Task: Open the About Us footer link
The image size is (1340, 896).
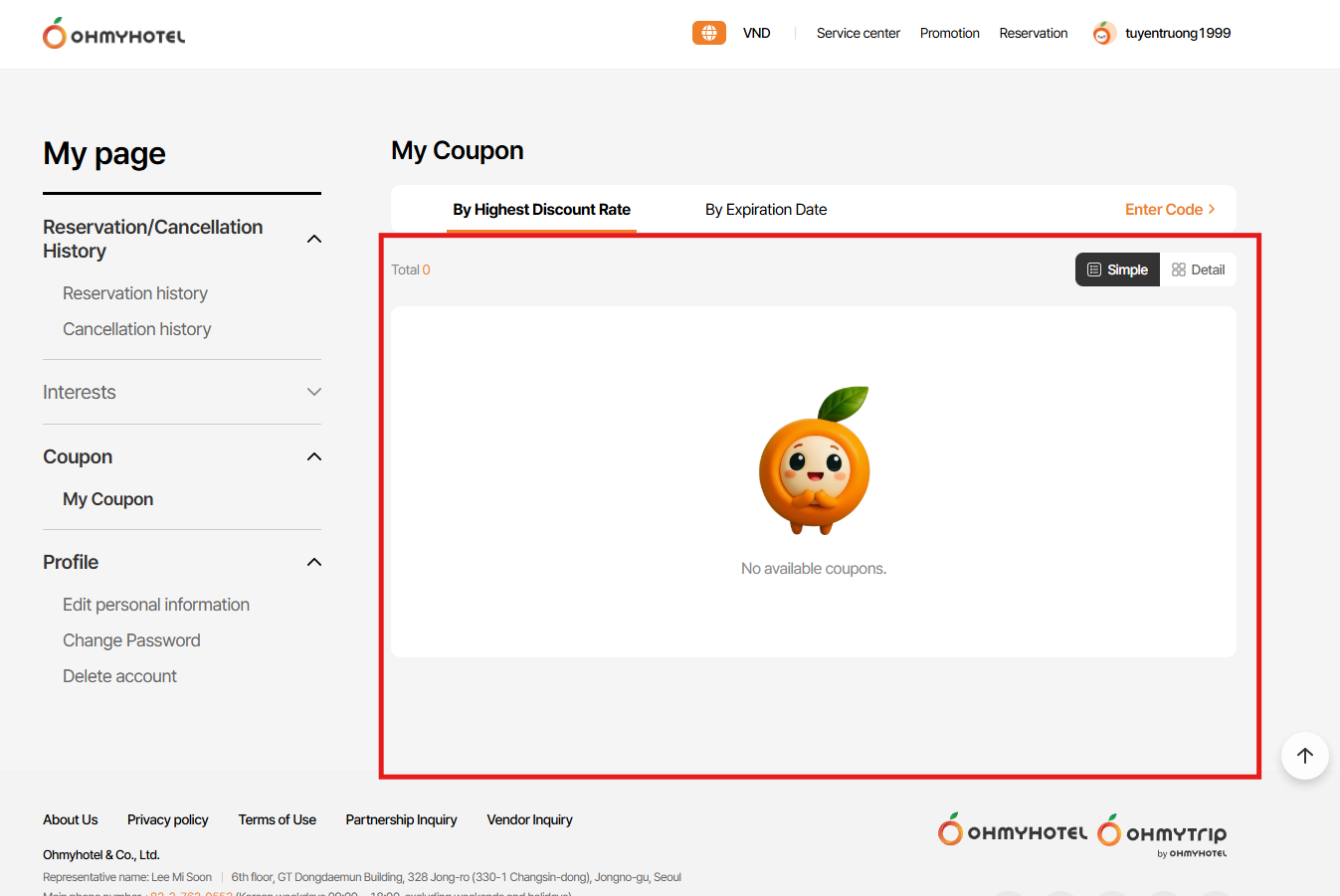Action: 71,819
